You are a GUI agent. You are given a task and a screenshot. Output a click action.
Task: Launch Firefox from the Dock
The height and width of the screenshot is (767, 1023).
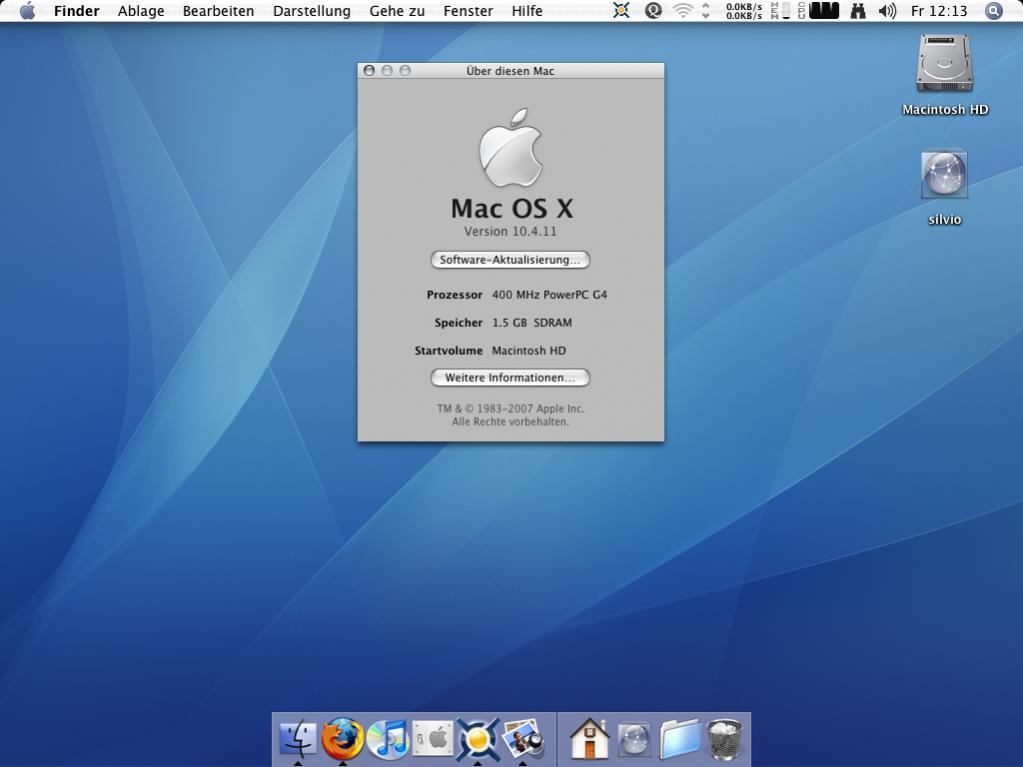(x=343, y=739)
